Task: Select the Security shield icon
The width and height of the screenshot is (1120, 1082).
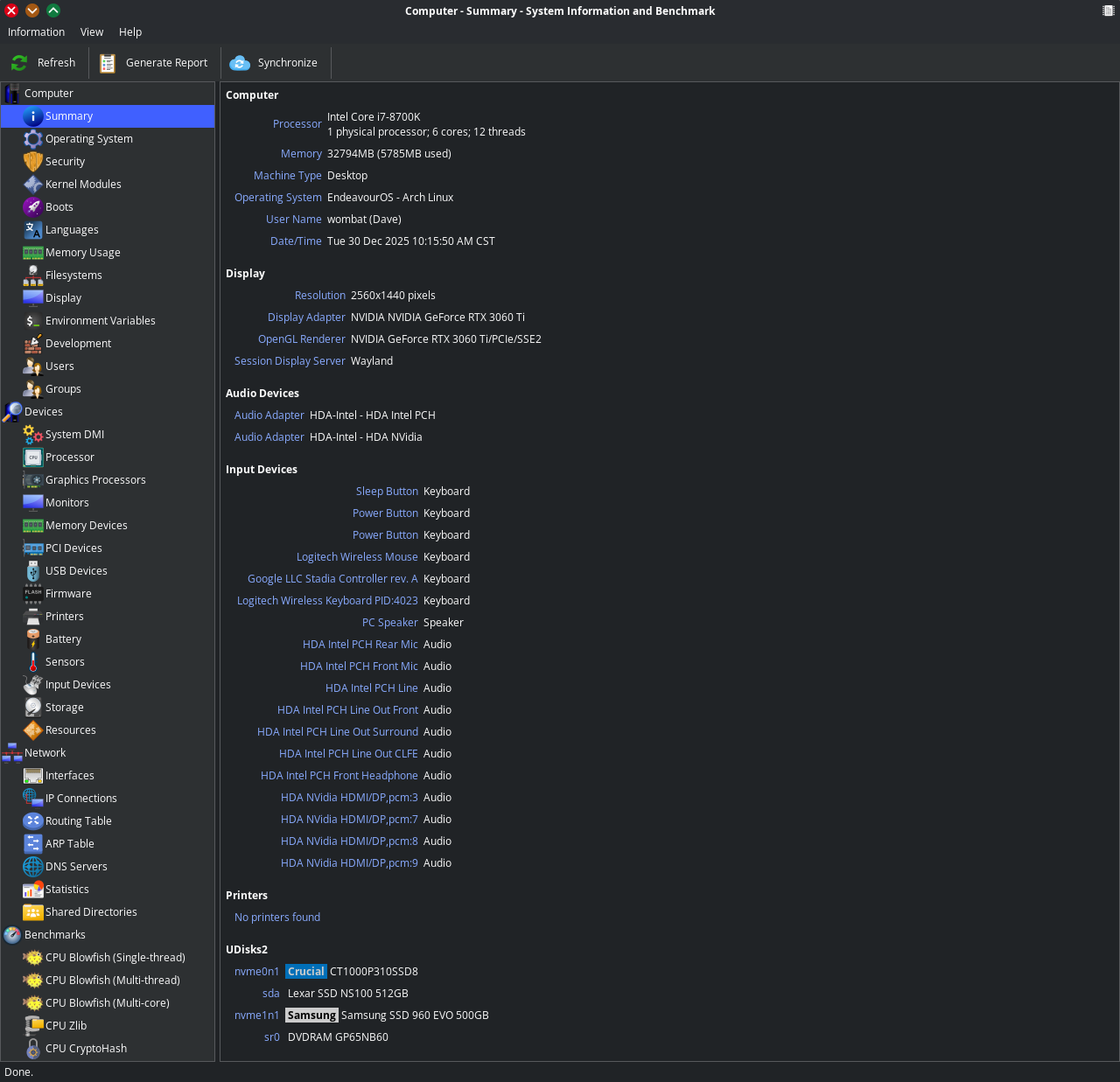Action: pyautogui.click(x=32, y=162)
